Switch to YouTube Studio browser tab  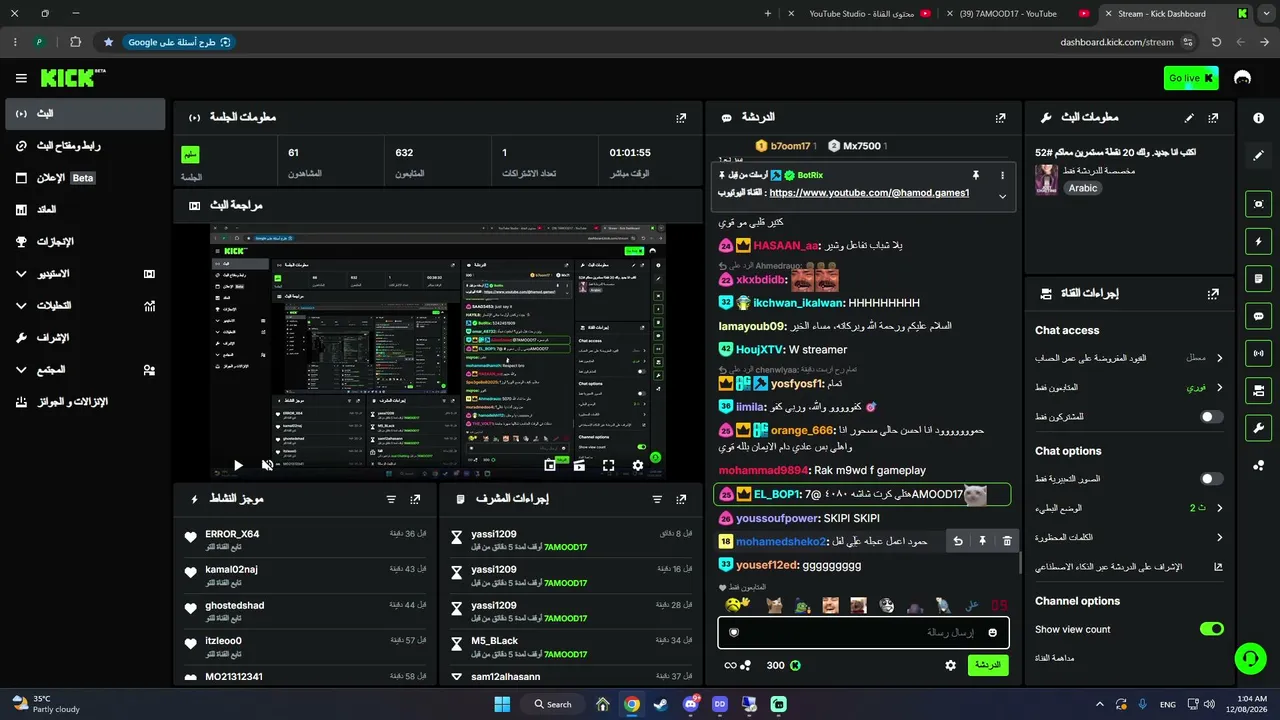pyautogui.click(x=858, y=14)
